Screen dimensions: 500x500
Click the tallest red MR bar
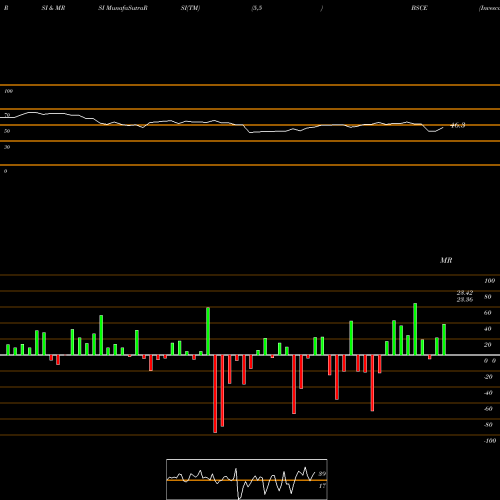click(x=215, y=394)
